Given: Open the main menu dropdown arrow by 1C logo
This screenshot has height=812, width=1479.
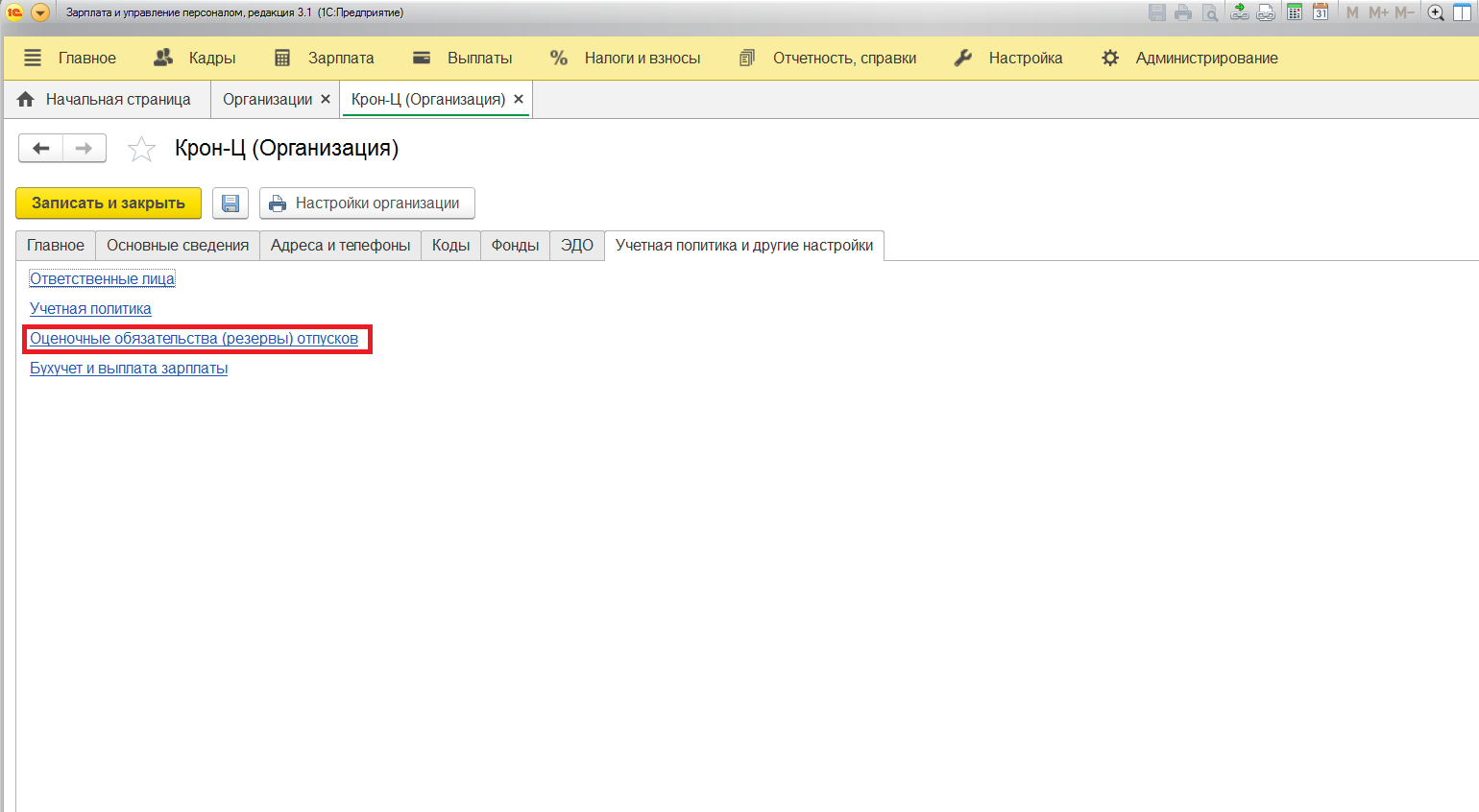Looking at the screenshot, I should 40,12.
